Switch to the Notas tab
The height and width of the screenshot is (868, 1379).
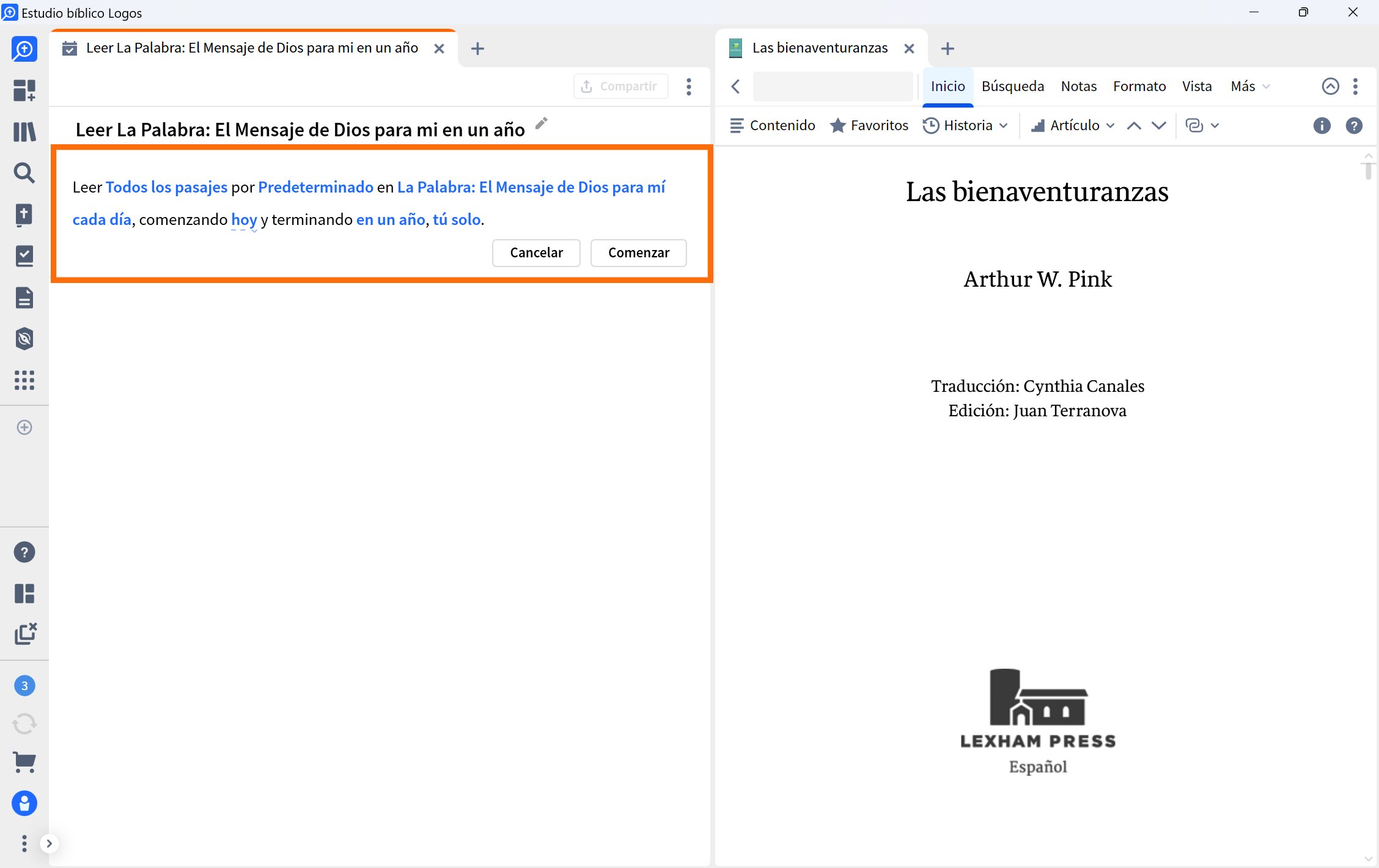pyautogui.click(x=1078, y=86)
